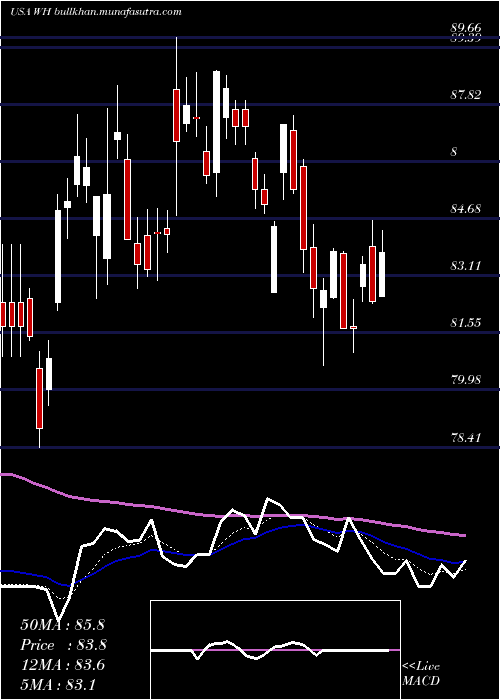The image size is (500, 700).
Task: Select the 12MA : 83.6 indicator text
Action: [x=62, y=665]
